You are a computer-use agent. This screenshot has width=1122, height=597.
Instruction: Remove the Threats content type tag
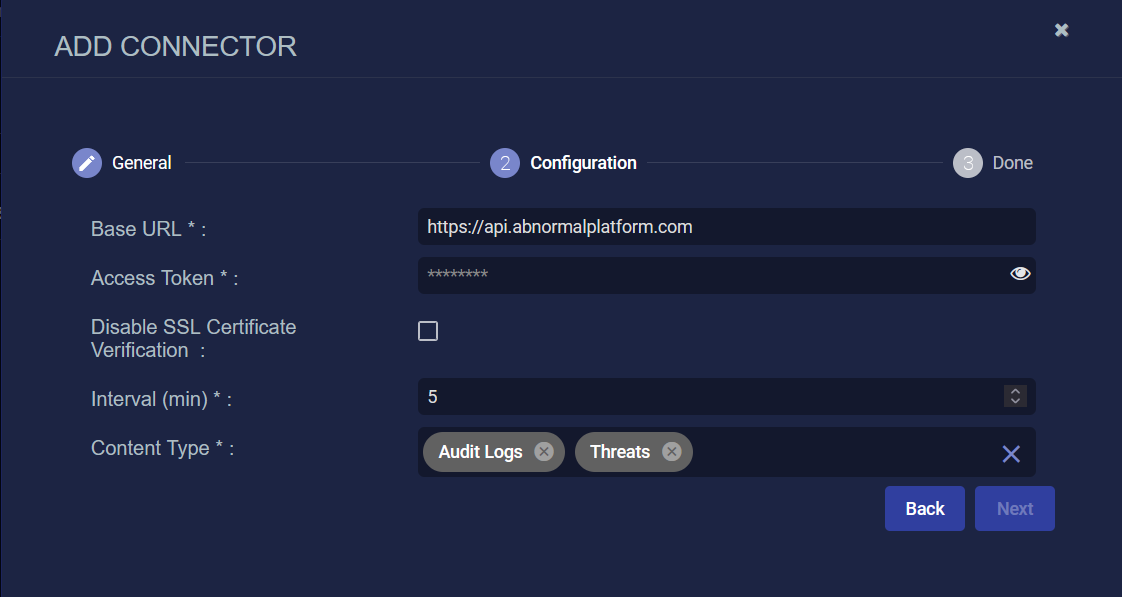671,452
